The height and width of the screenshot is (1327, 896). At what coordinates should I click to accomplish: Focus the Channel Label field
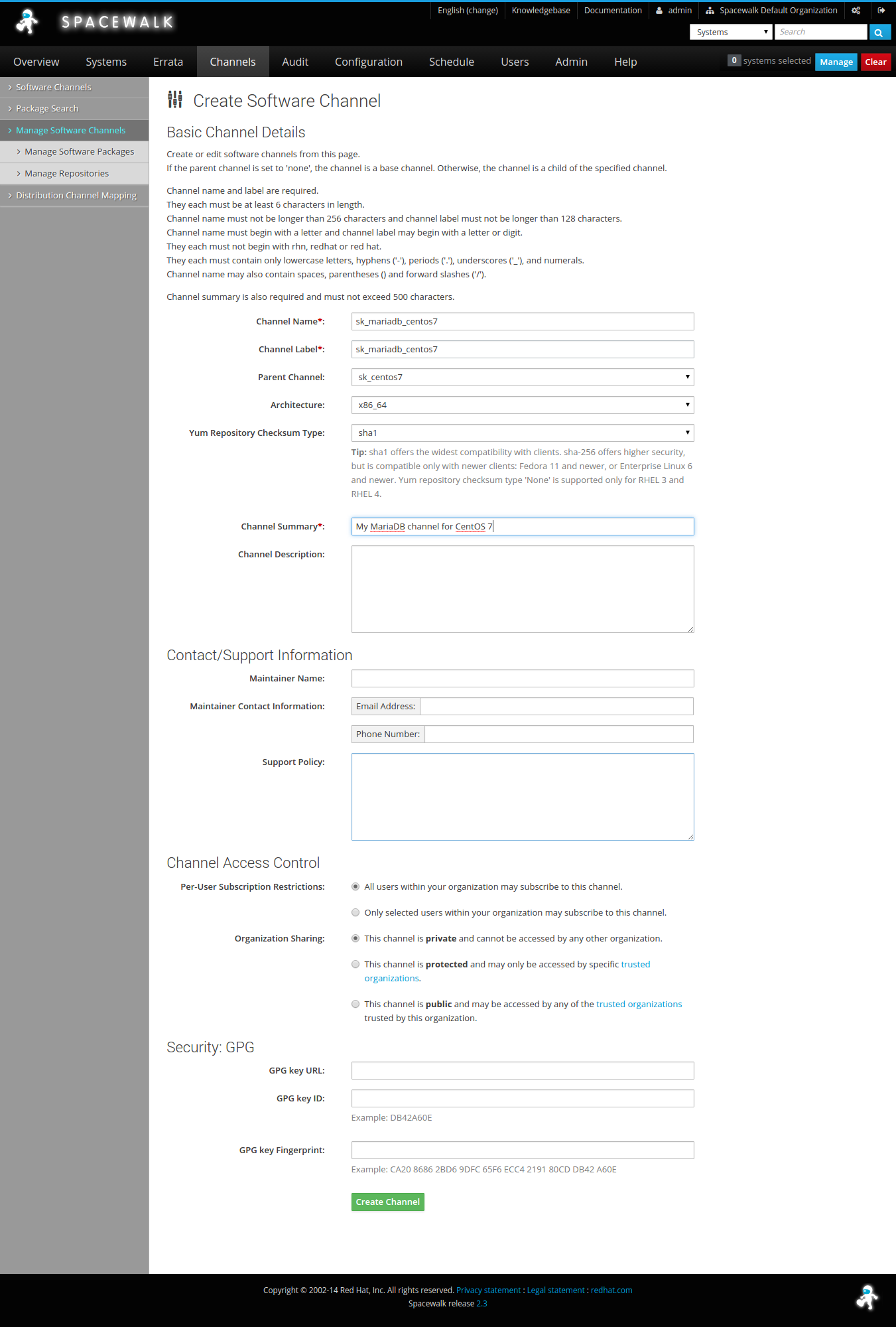[523, 350]
